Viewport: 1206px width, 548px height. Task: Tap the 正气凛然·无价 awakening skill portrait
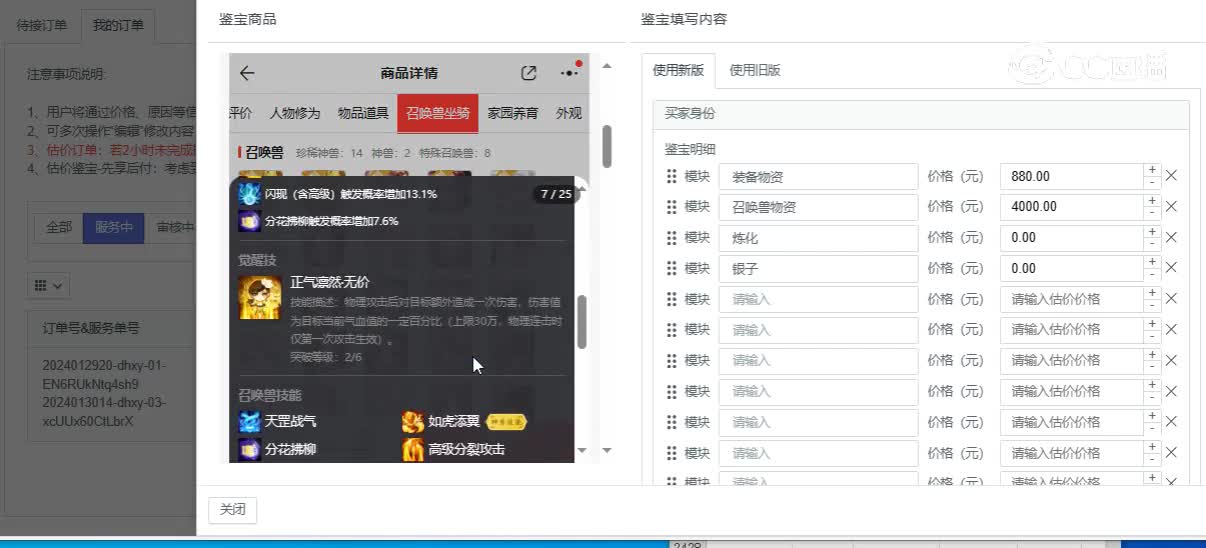(x=259, y=297)
